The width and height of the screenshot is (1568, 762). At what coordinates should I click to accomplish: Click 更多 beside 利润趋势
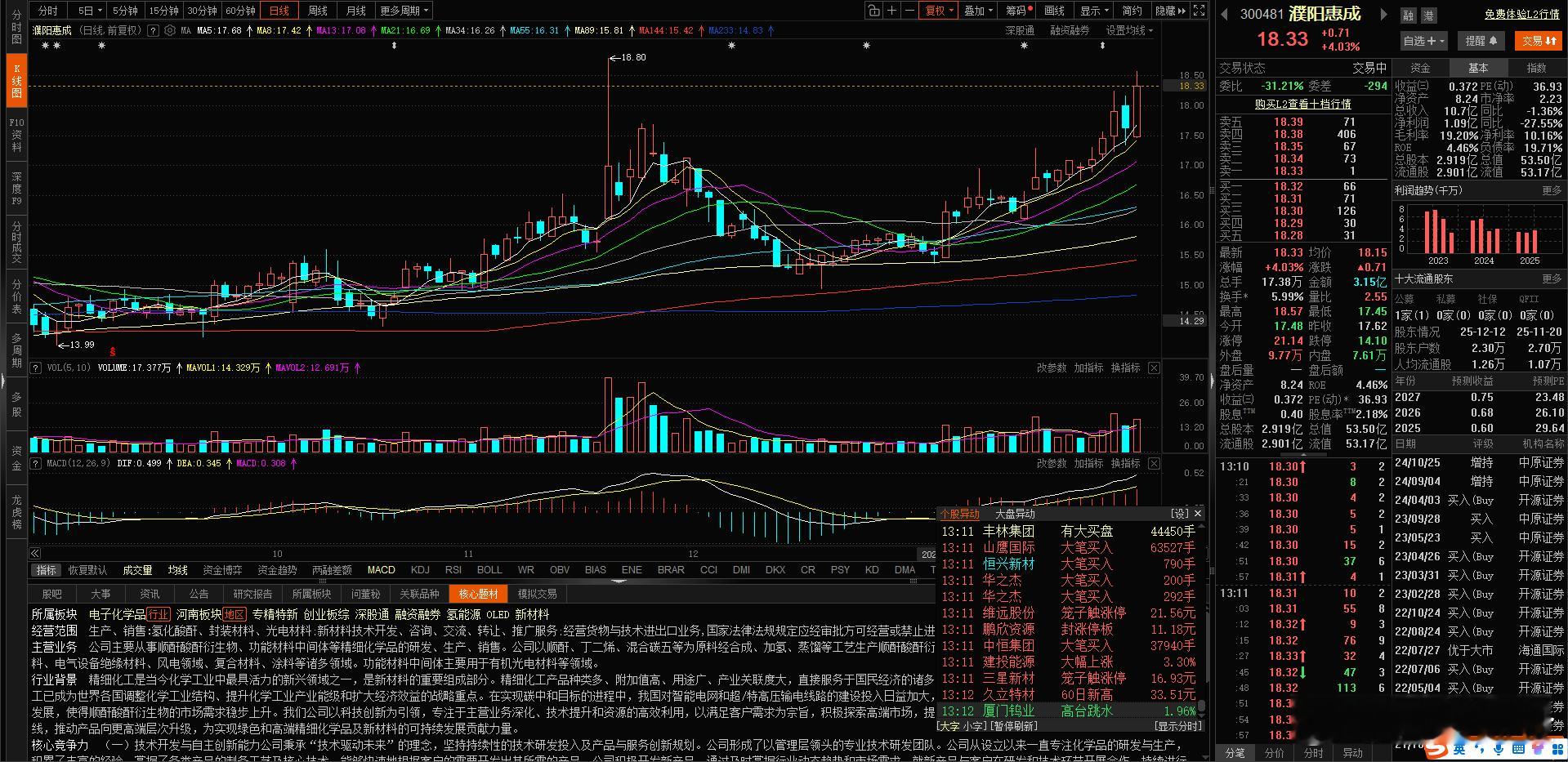click(x=1552, y=190)
